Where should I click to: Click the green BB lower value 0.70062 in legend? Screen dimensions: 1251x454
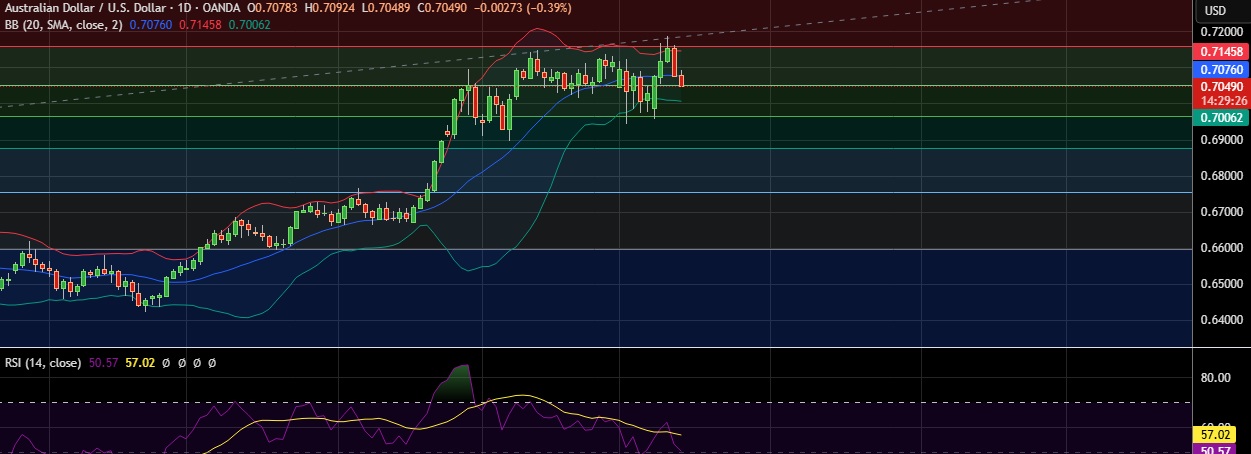pyautogui.click(x=248, y=26)
